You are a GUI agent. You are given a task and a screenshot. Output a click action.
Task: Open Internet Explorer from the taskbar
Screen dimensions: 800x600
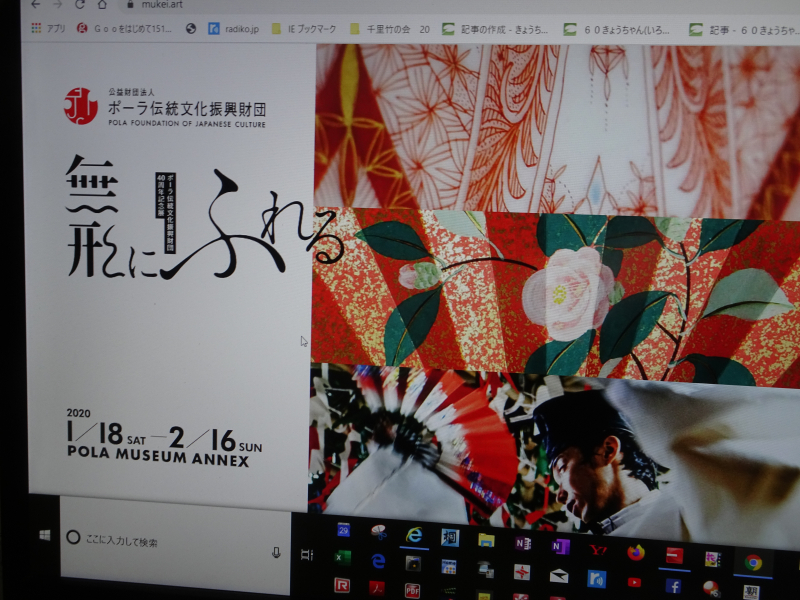[414, 535]
